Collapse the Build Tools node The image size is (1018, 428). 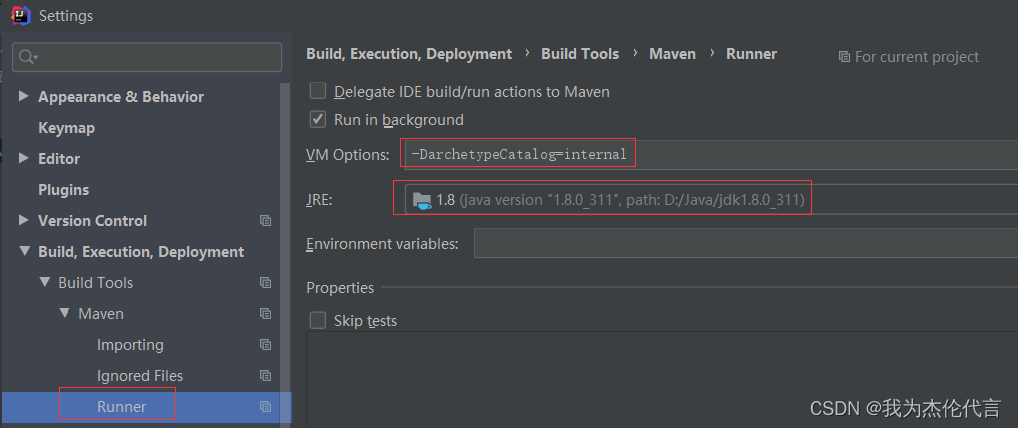click(44, 283)
